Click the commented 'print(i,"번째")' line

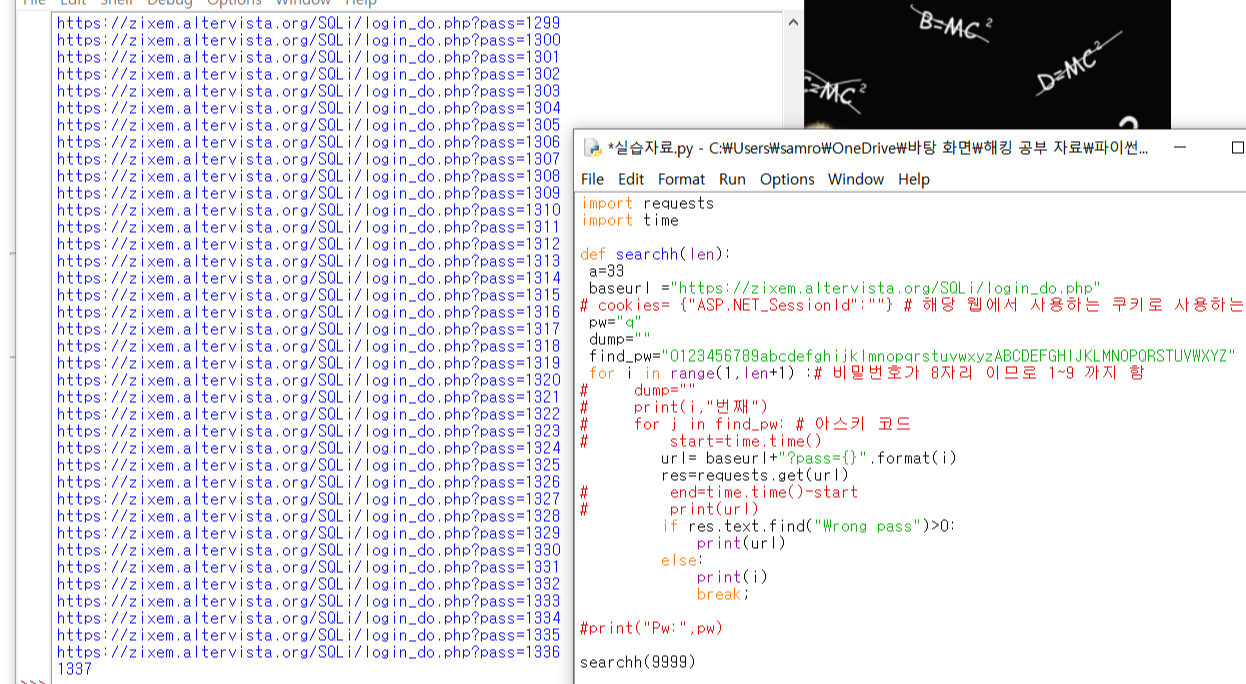tap(674, 407)
